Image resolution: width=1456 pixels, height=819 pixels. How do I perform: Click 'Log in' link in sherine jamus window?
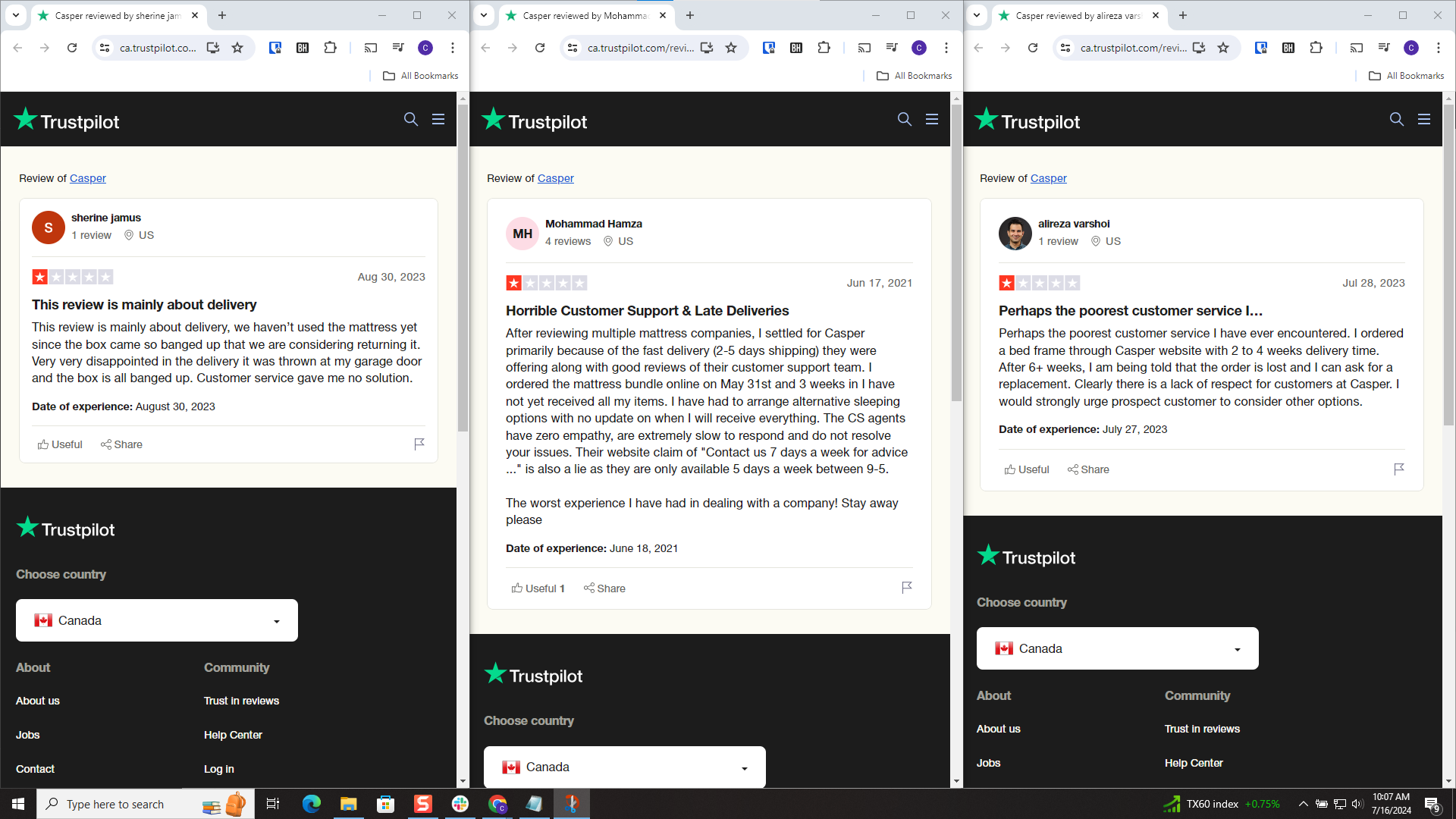tap(219, 769)
